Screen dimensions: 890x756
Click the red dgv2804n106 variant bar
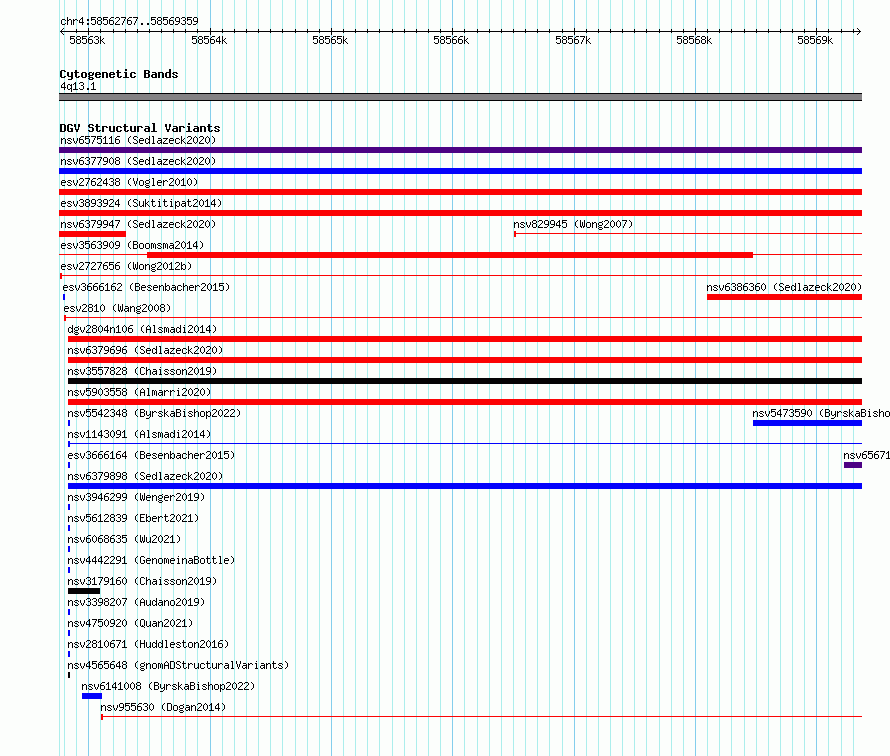465,339
